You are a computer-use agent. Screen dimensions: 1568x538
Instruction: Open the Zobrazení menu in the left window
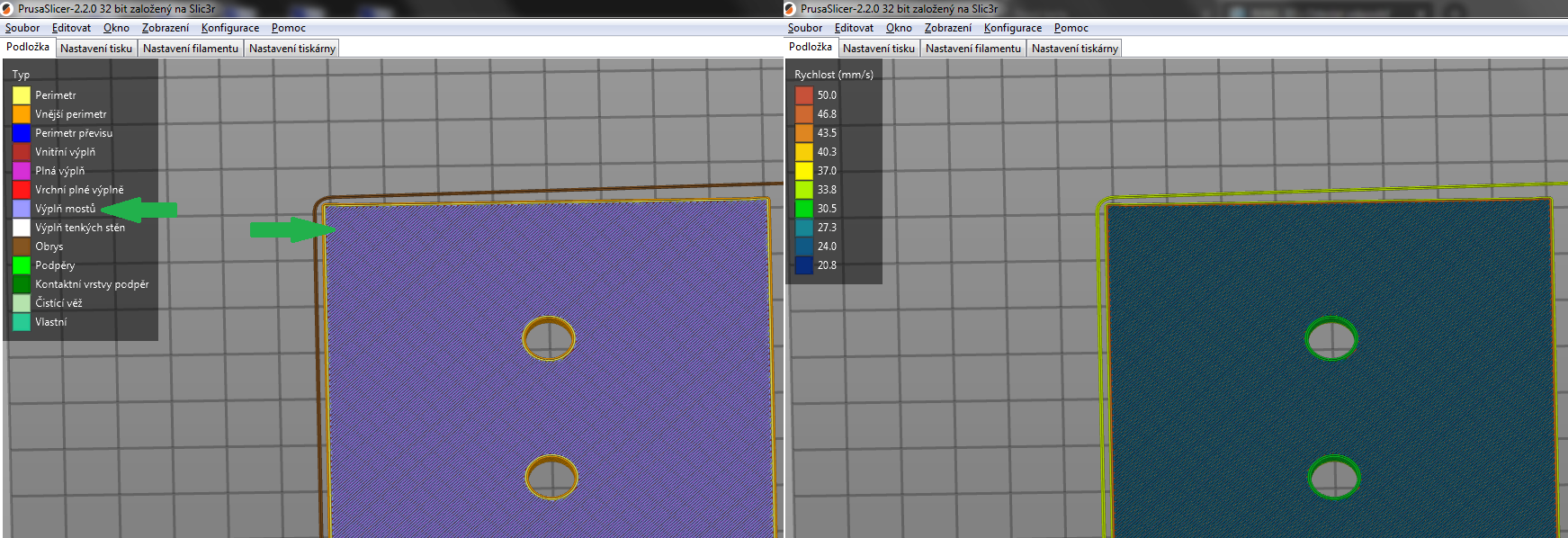pos(165,28)
